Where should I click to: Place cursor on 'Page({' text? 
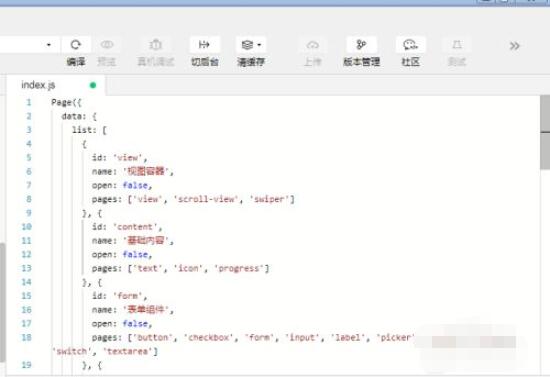[66, 102]
